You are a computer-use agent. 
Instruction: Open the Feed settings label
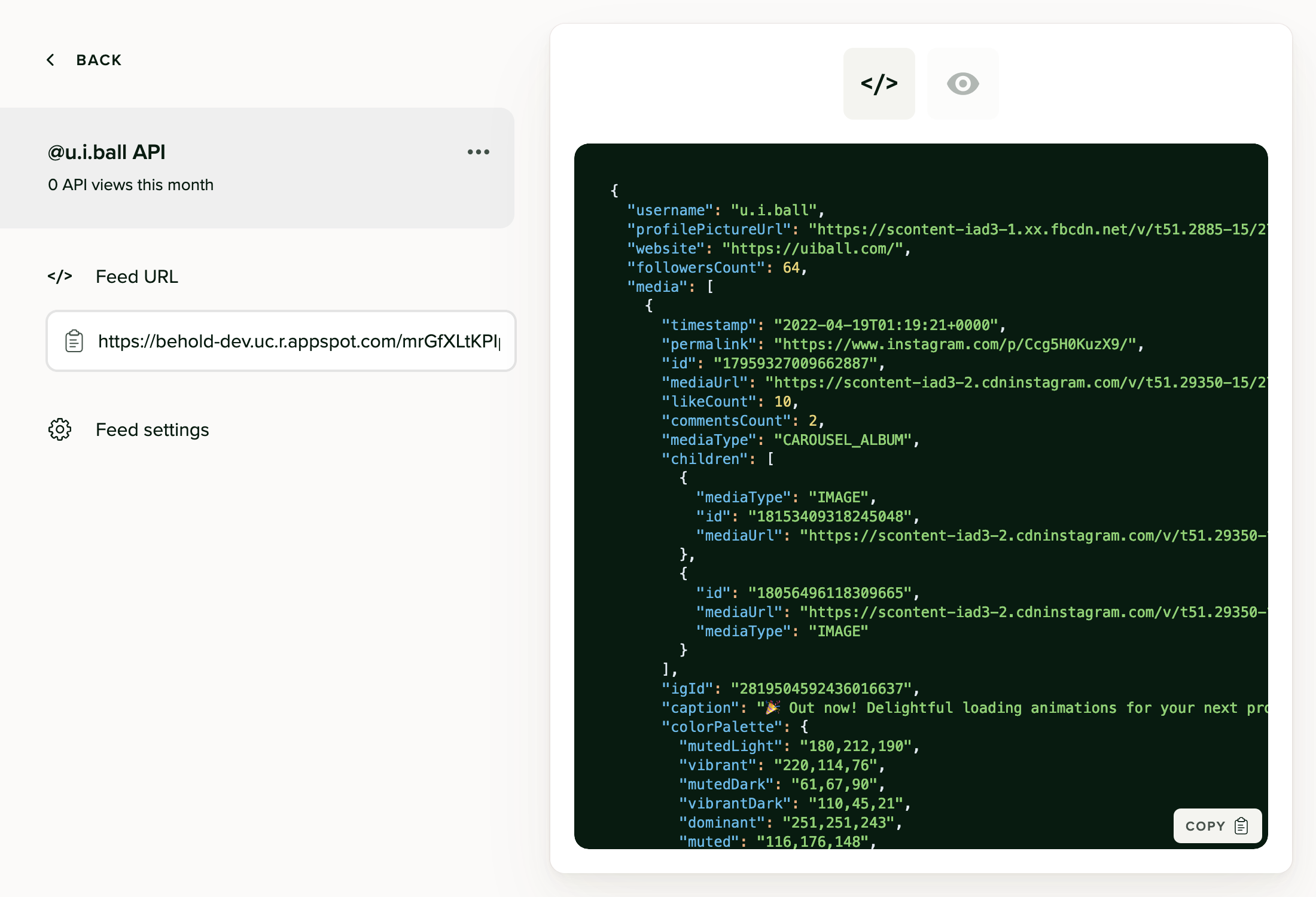click(152, 429)
